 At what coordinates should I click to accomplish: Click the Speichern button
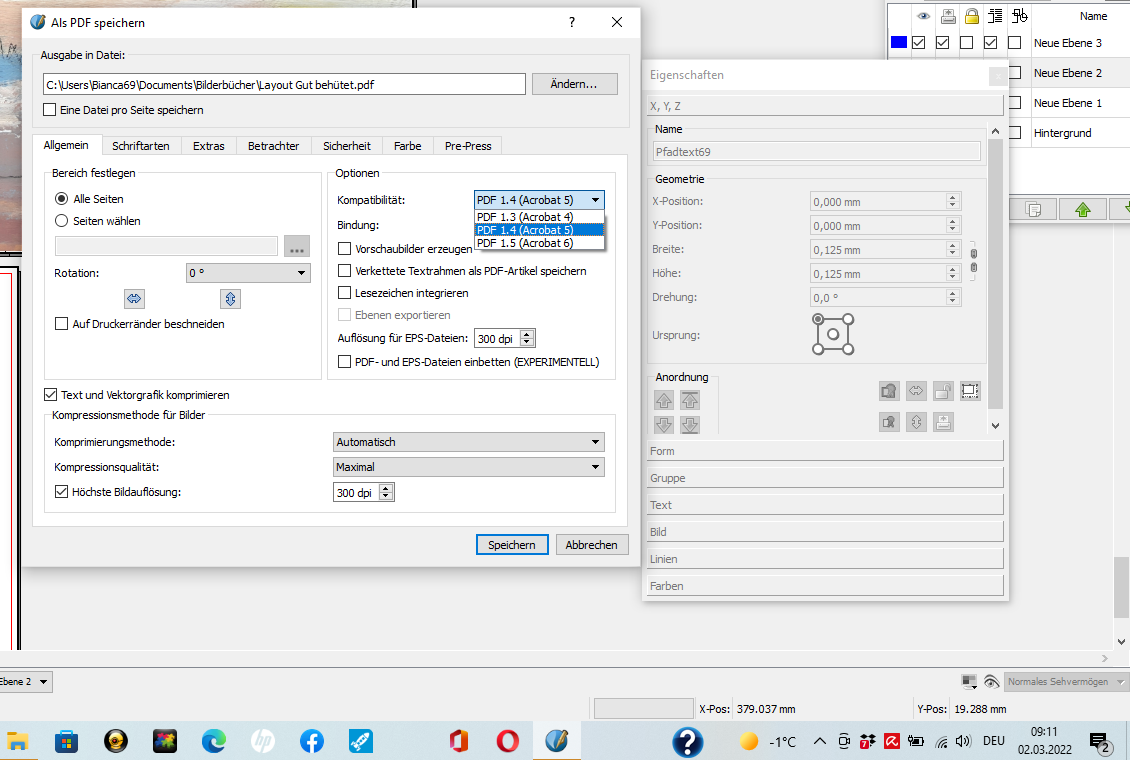[x=512, y=545]
